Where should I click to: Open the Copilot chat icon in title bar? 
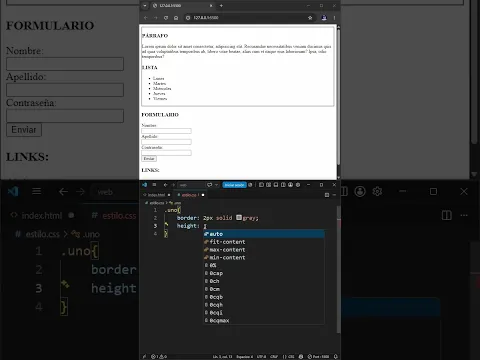point(209,185)
